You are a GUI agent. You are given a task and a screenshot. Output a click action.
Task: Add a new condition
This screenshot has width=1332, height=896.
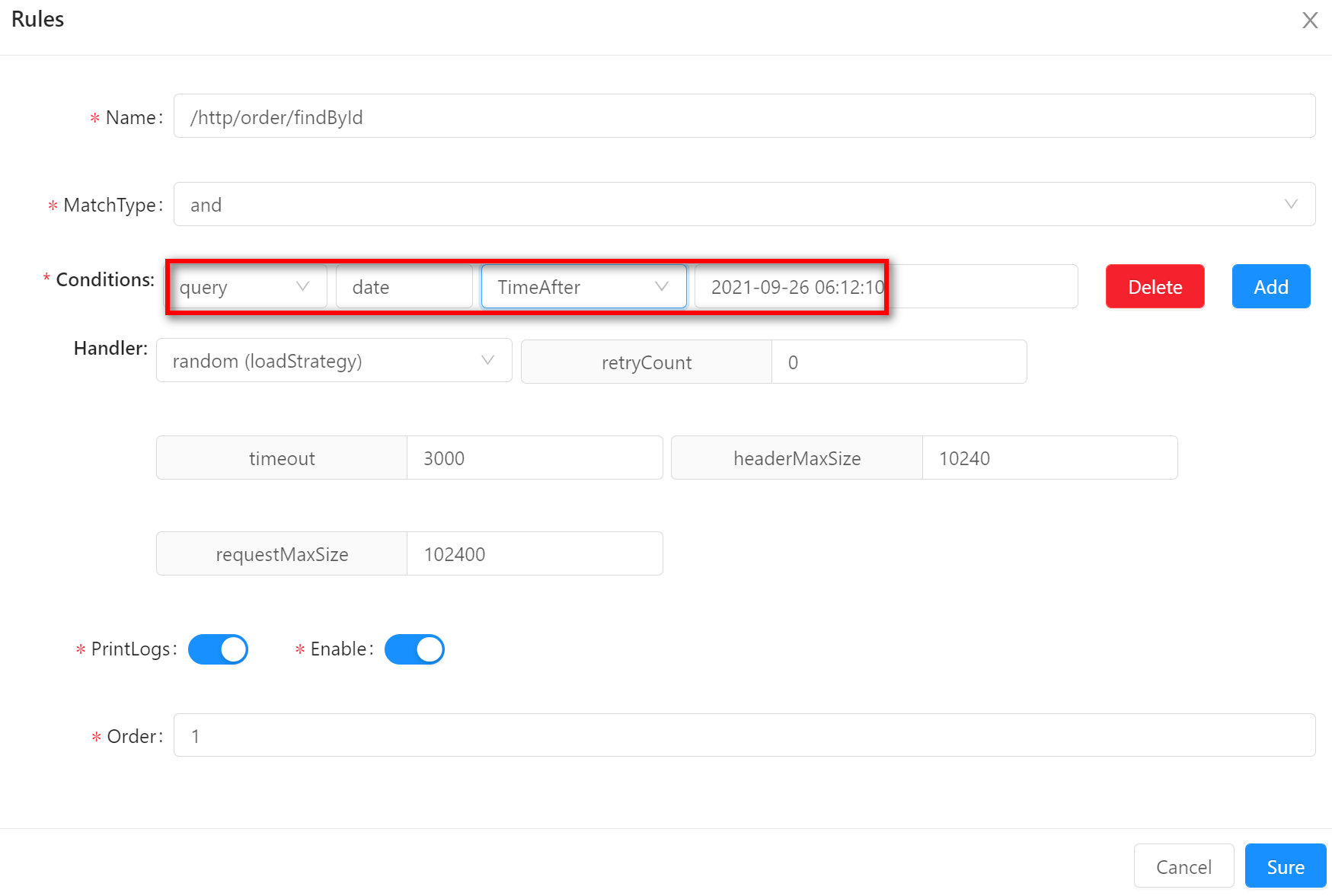(x=1270, y=287)
